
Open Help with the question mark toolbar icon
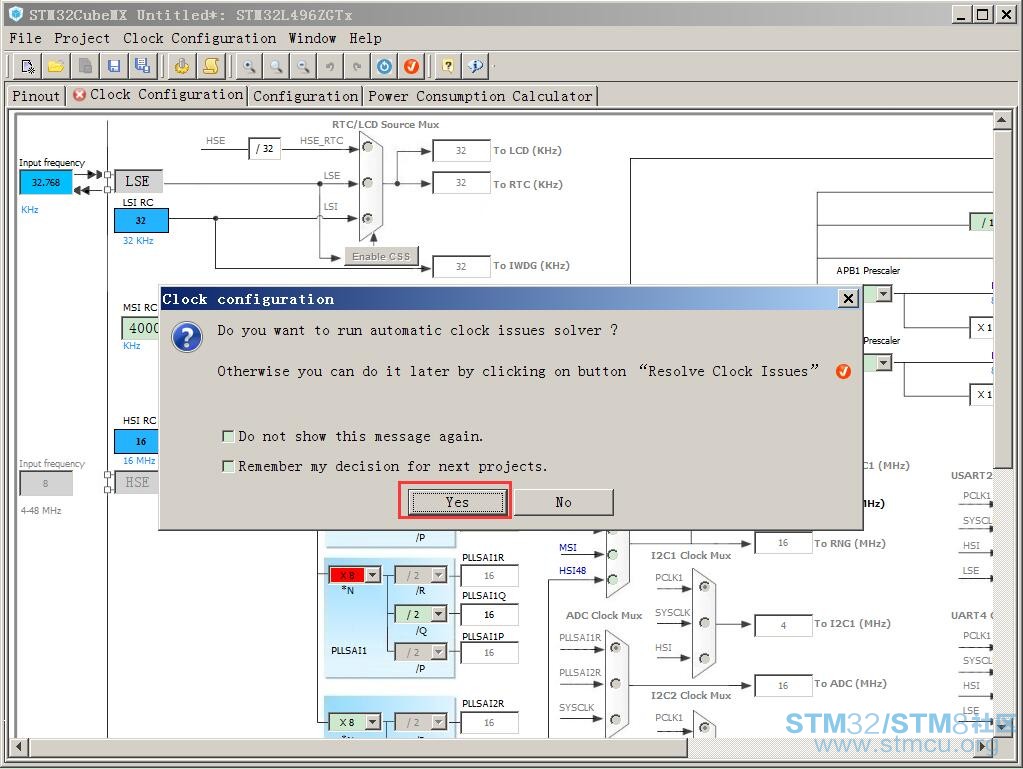(448, 66)
